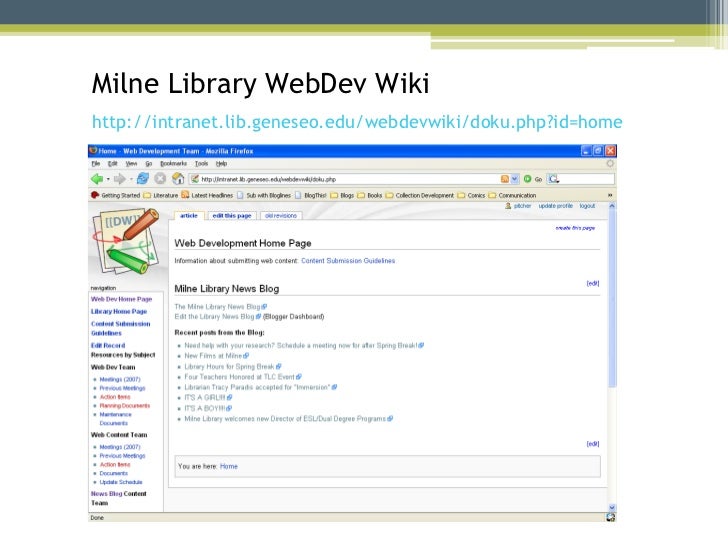Open the Edit menu
Image resolution: width=728 pixels, height=546 pixels.
[x=112, y=163]
